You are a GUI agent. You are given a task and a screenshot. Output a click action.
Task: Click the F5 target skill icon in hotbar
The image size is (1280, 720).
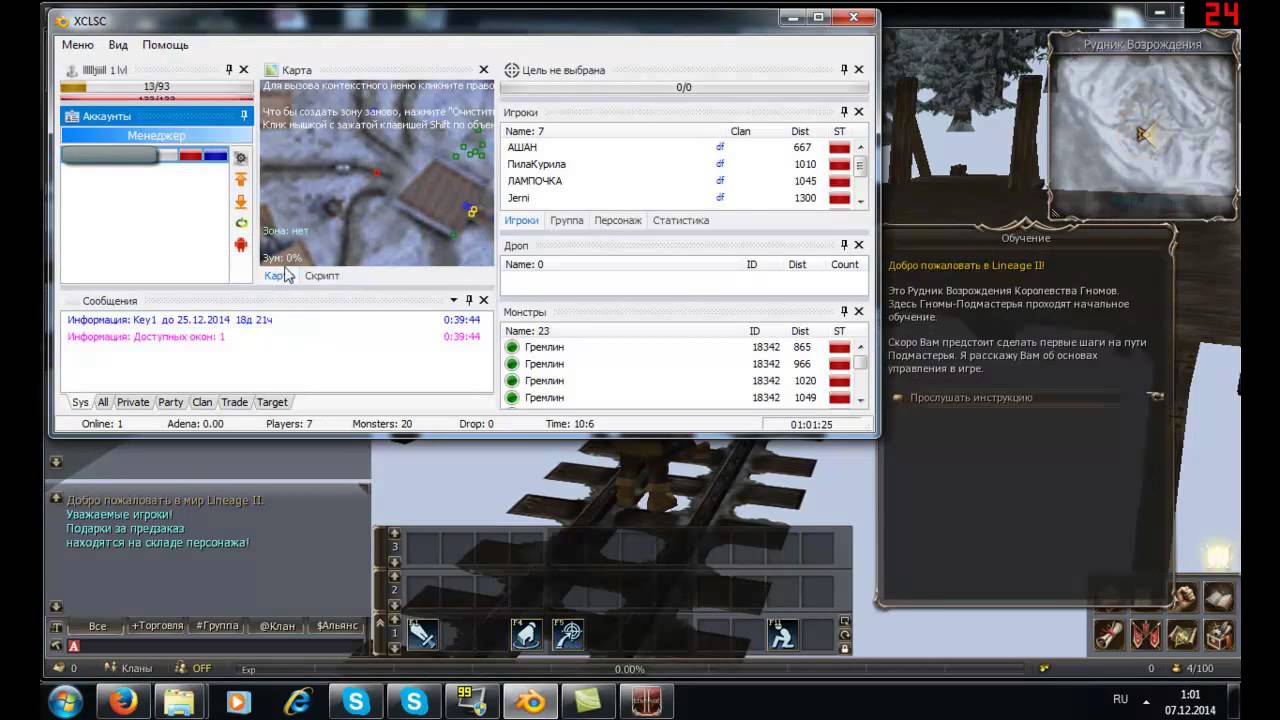point(569,634)
